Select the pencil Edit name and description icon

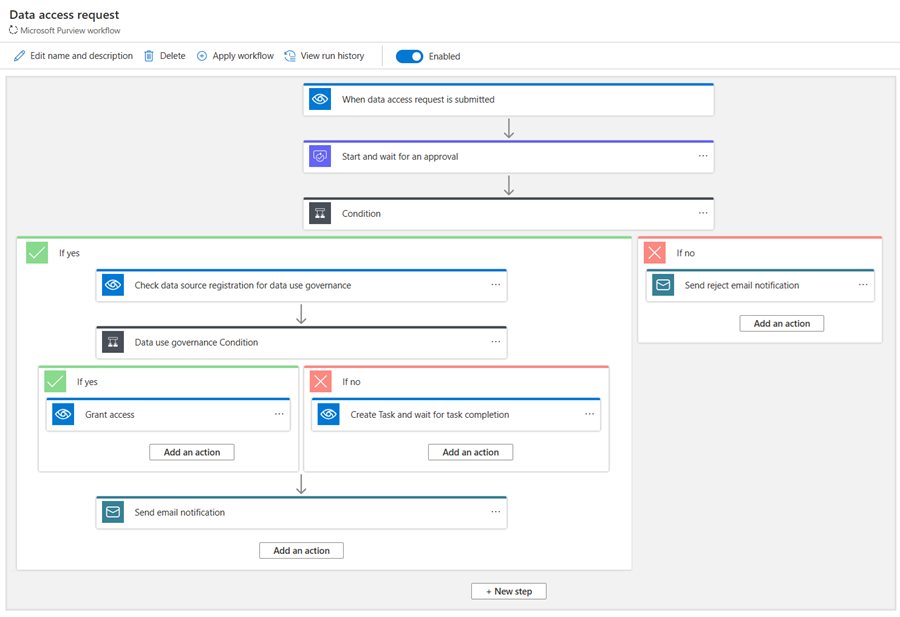(x=18, y=56)
